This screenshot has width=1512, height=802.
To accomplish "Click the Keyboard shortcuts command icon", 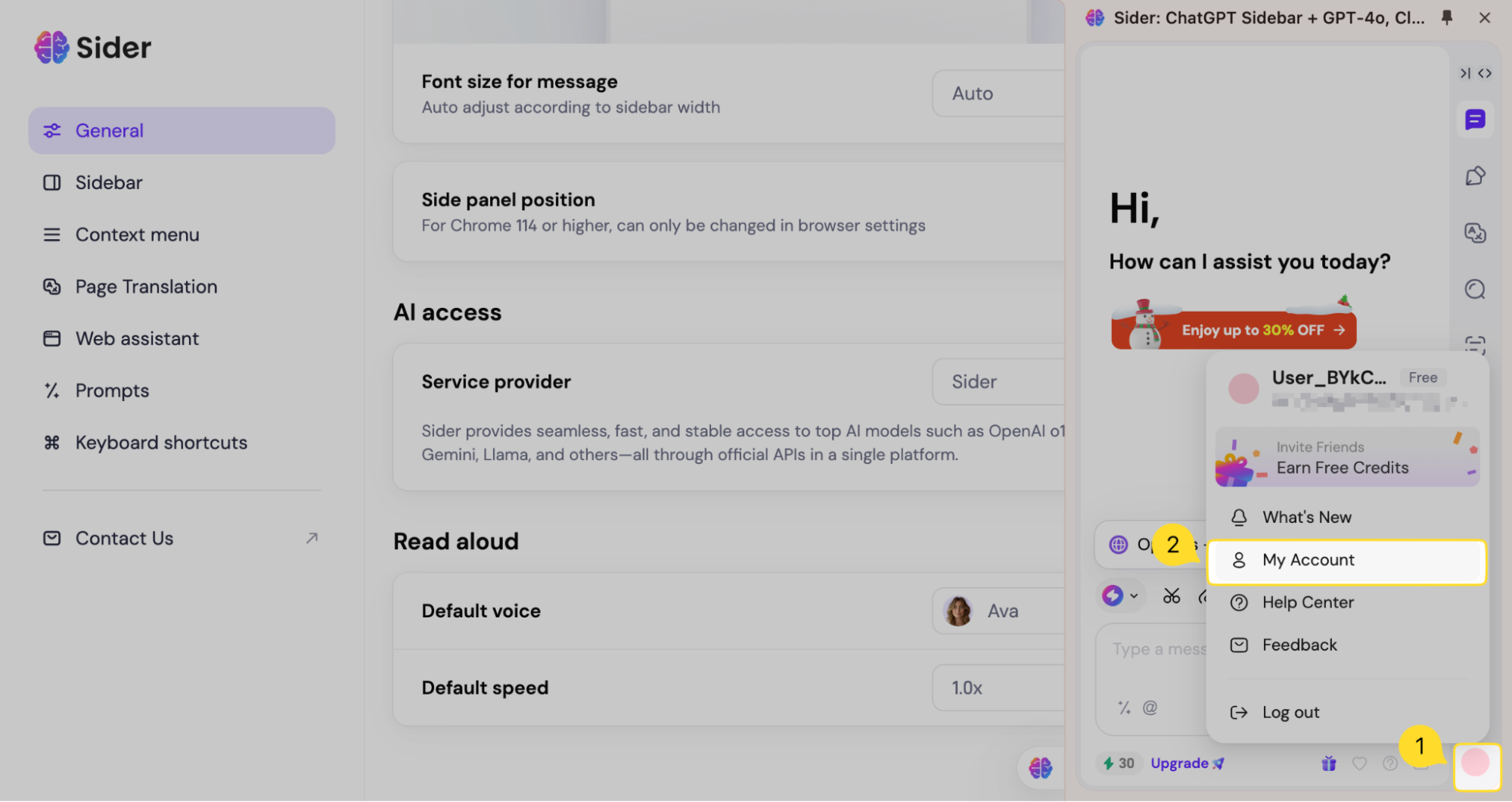I will (51, 443).
